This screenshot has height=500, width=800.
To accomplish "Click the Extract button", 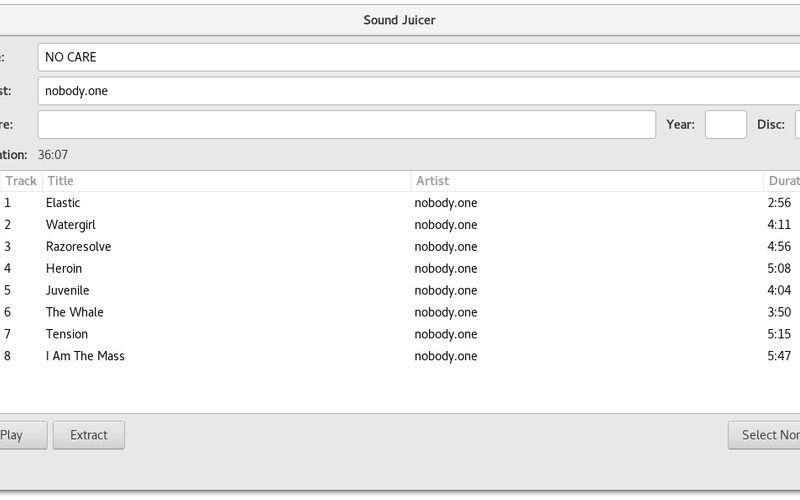I will 89,435.
